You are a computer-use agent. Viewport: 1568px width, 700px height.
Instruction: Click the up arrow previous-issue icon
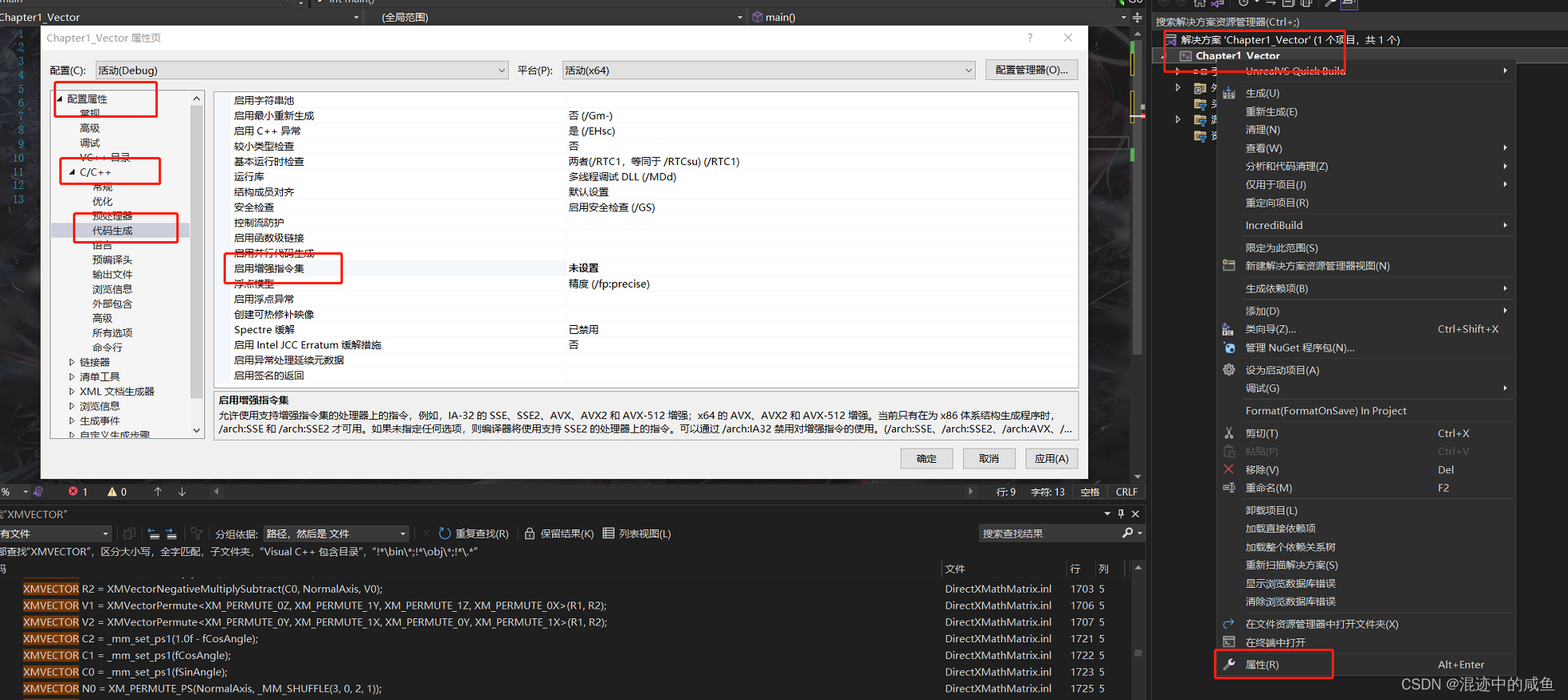(158, 491)
